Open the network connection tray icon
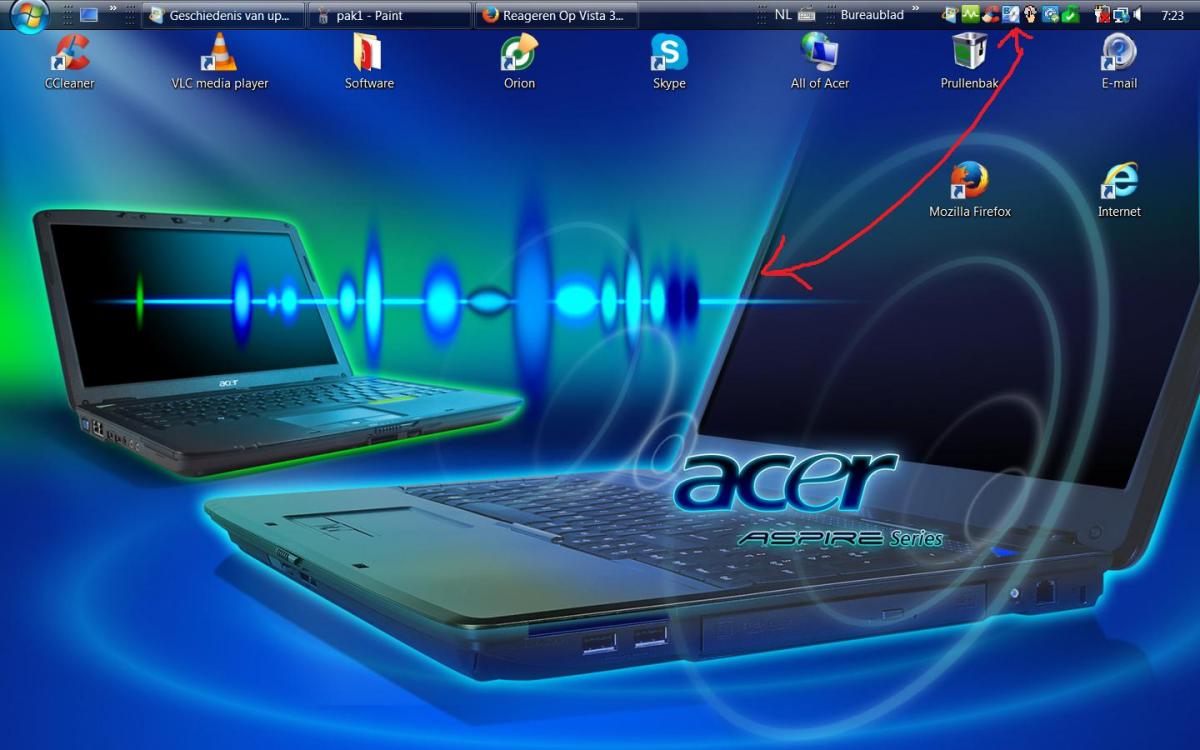 coord(1122,15)
